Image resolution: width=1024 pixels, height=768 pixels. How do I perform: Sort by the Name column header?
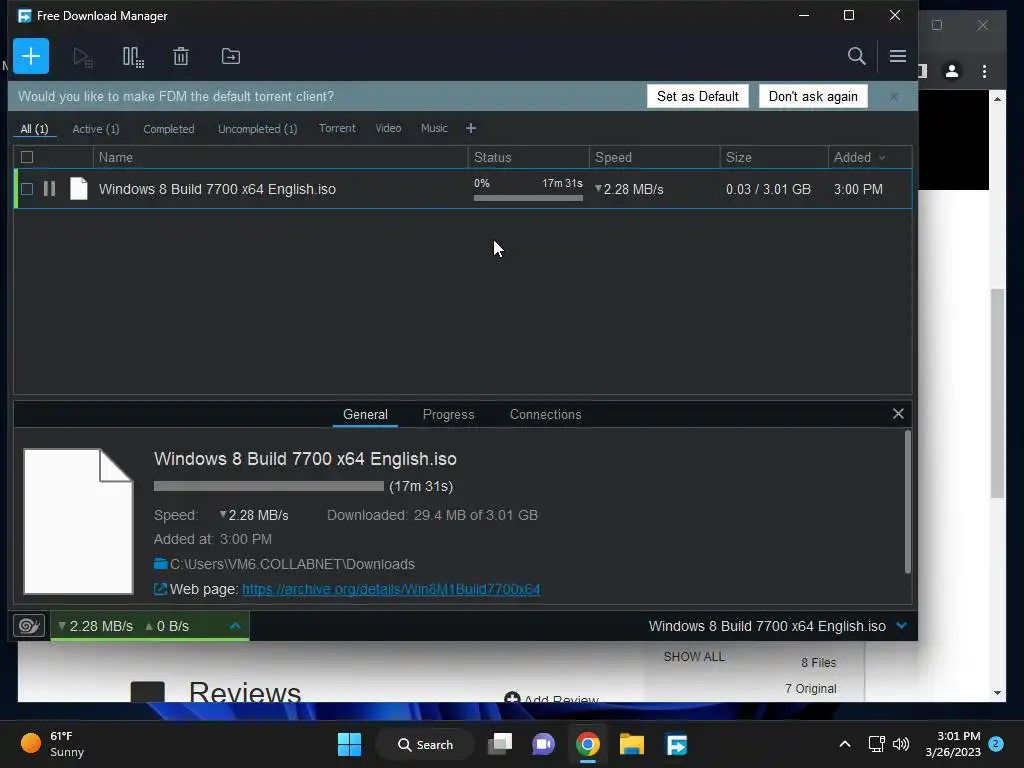coord(281,157)
